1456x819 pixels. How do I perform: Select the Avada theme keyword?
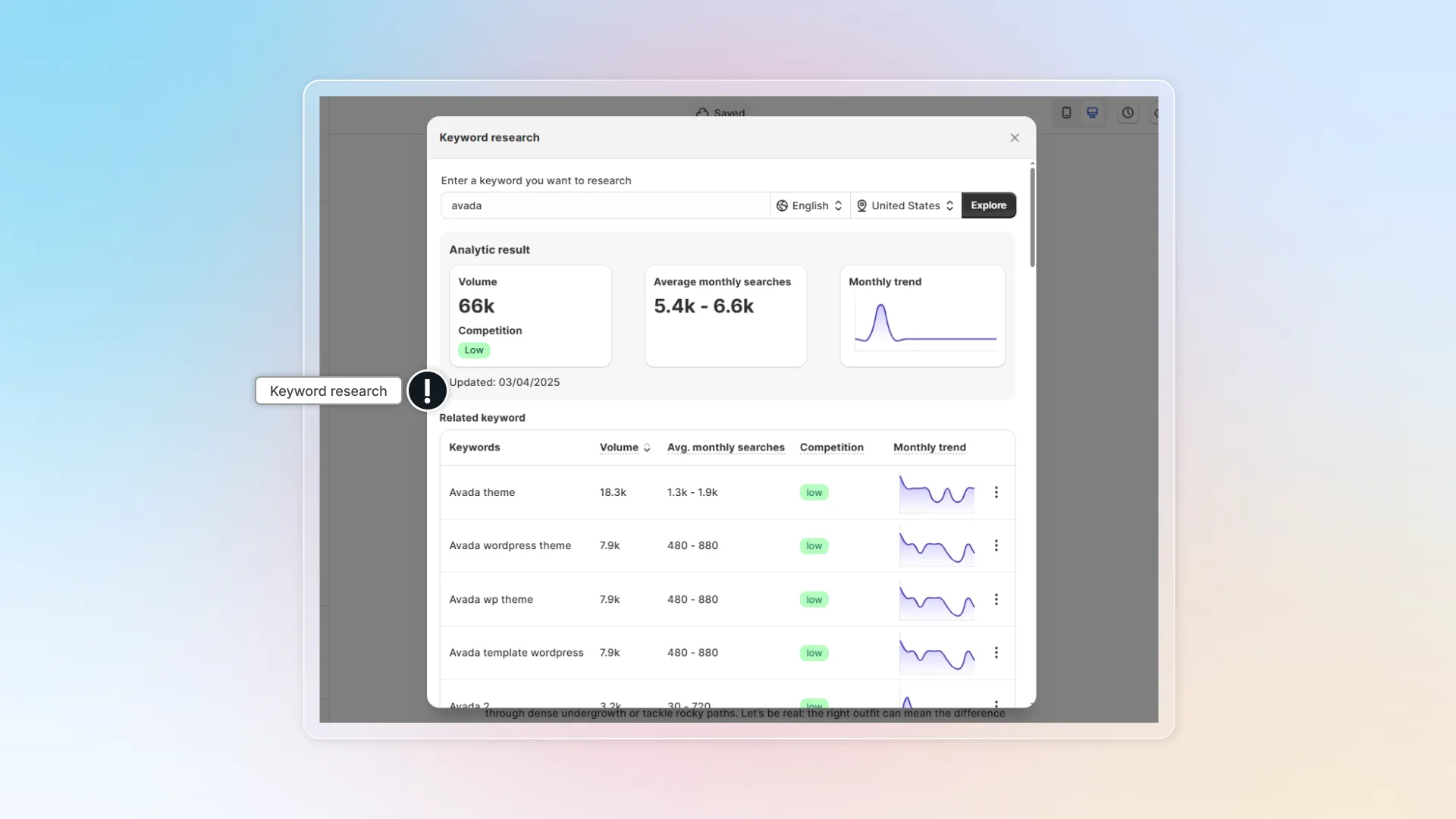click(x=482, y=492)
